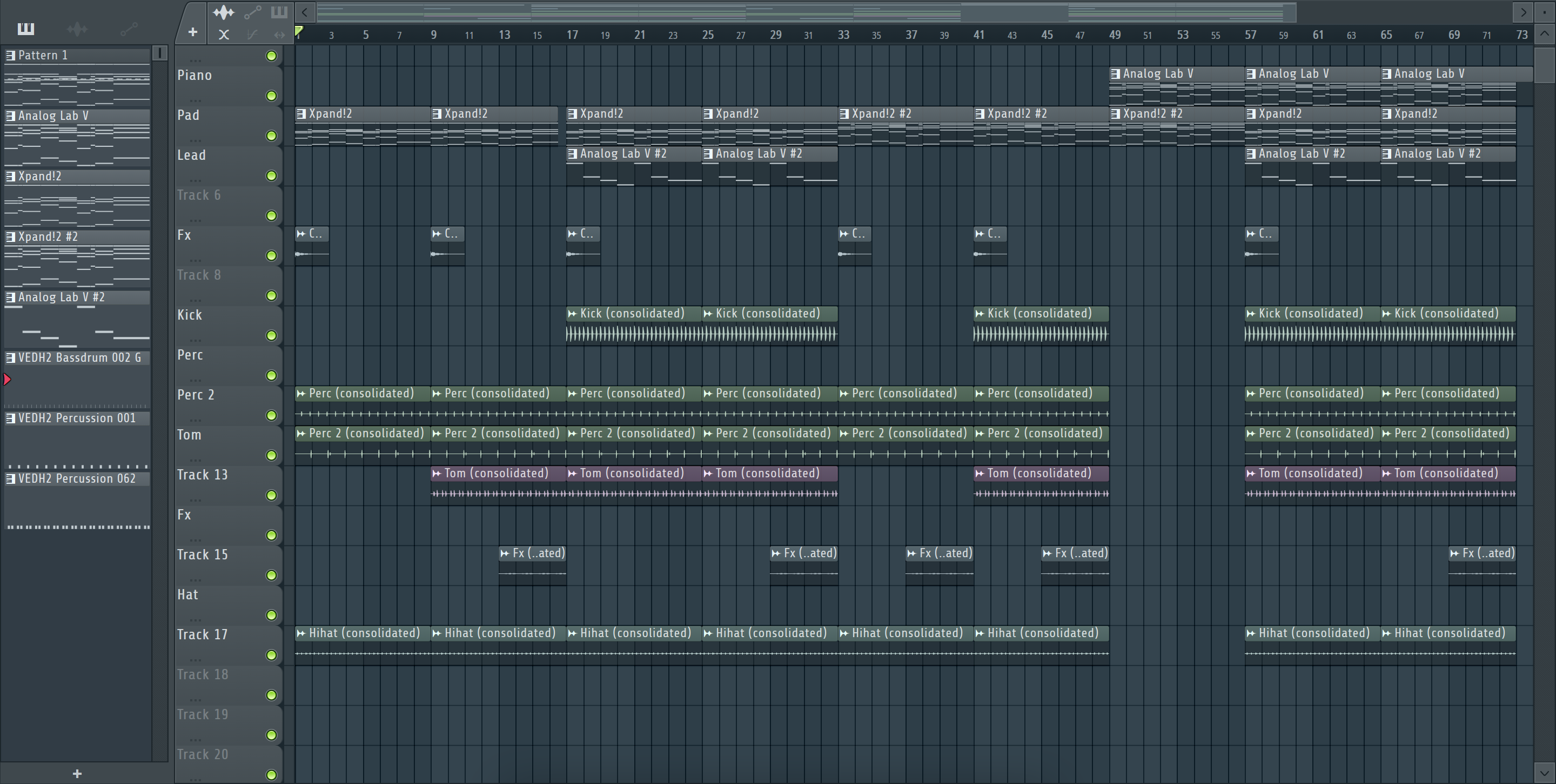Mute the Piano track
Image resolution: width=1556 pixels, height=784 pixels.
pyautogui.click(x=271, y=96)
